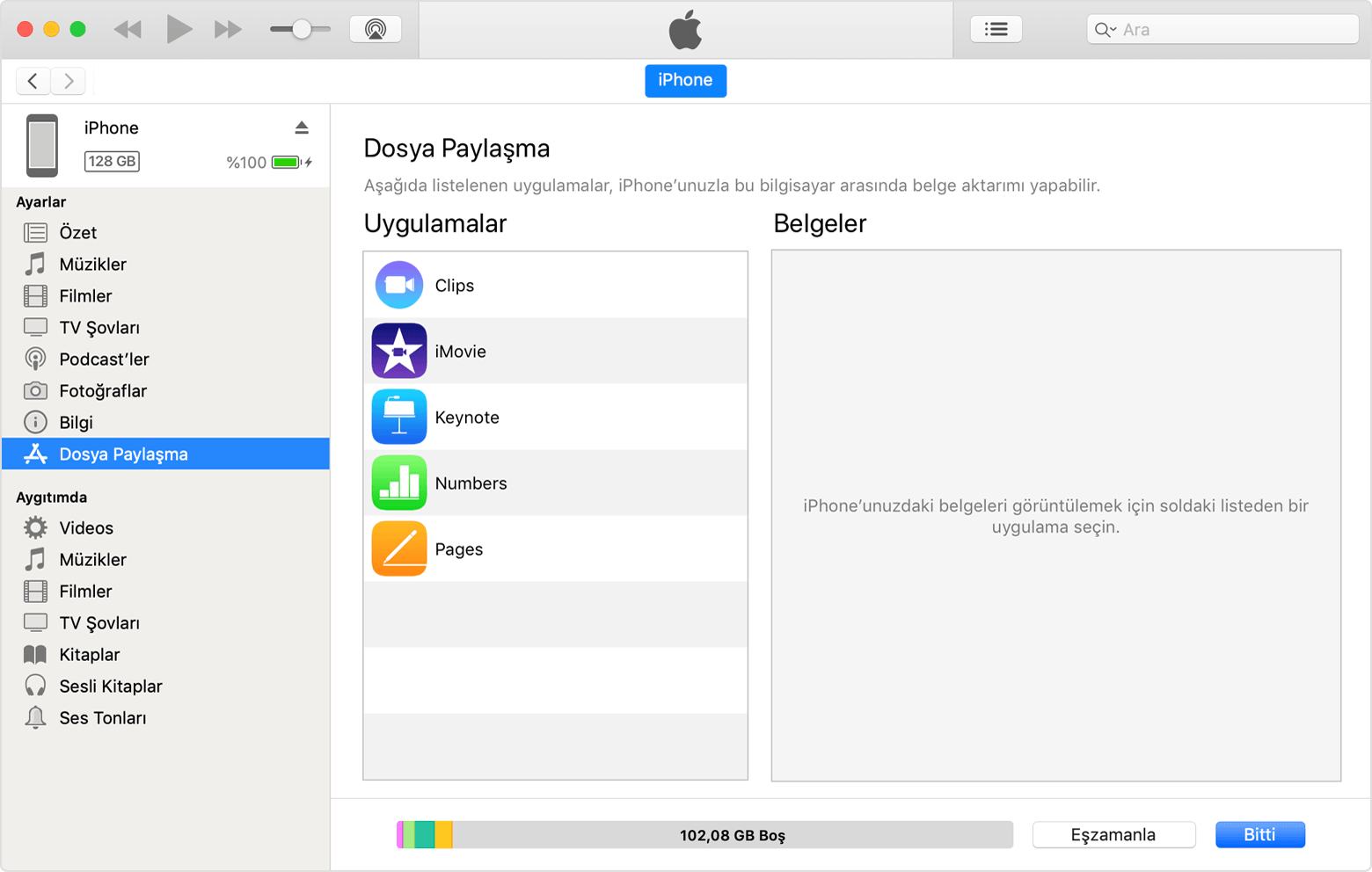Viewport: 1372px width, 872px height.
Task: Open TV Şovları under Ayarlar
Action: point(165,327)
